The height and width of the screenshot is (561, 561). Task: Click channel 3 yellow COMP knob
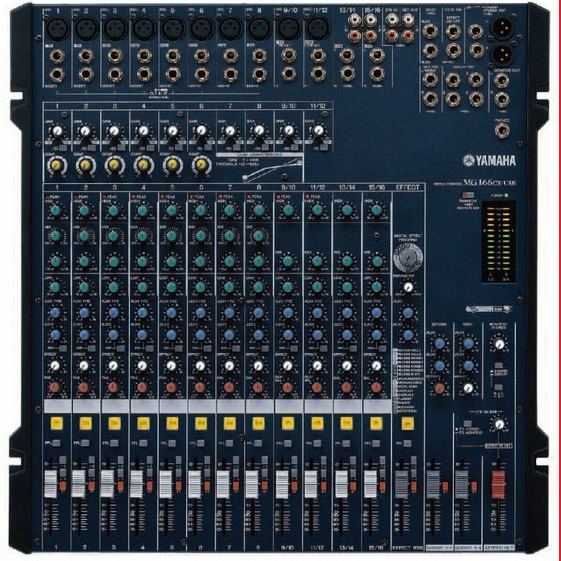point(114,165)
